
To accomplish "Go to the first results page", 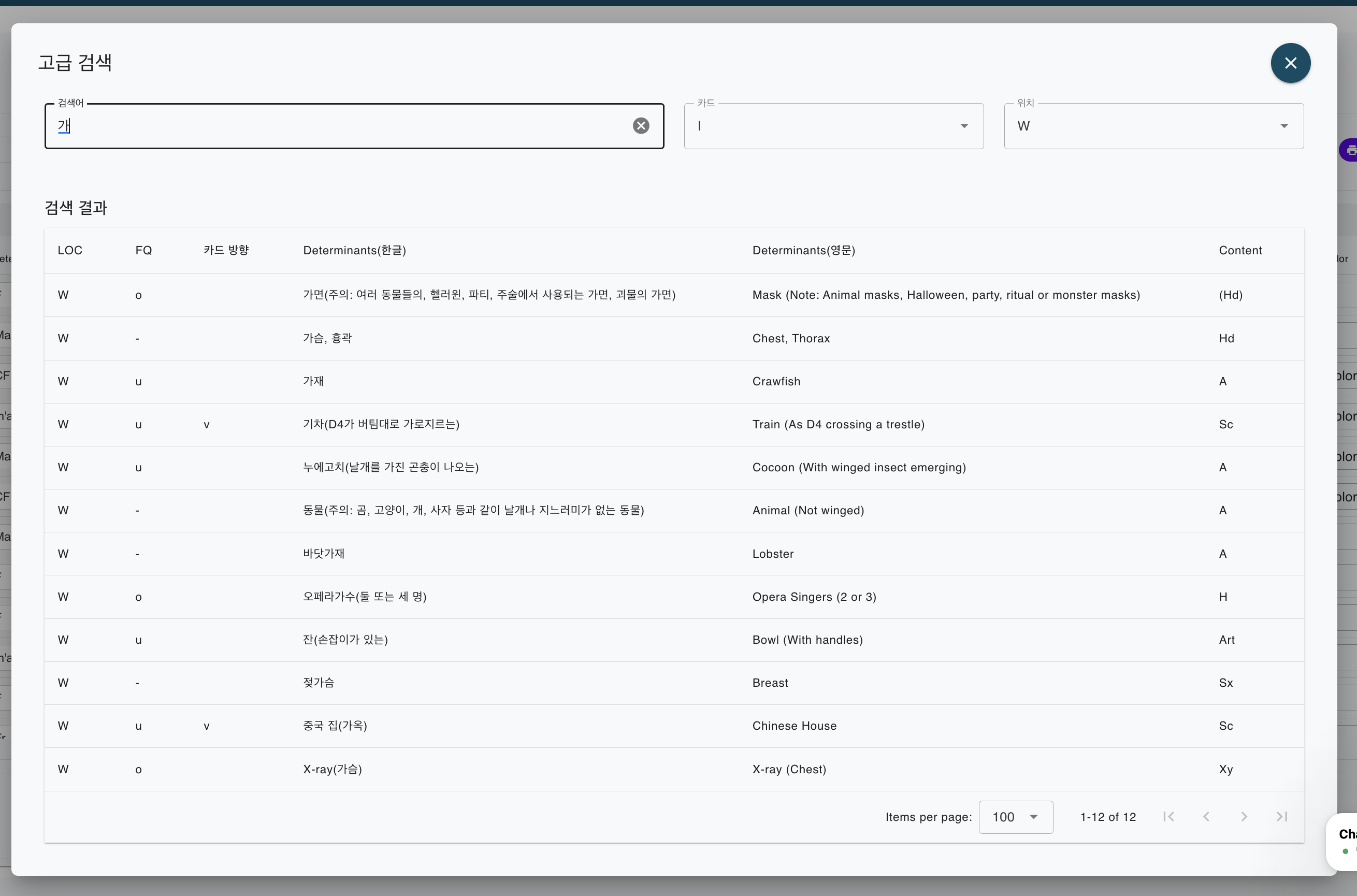I will (1168, 817).
